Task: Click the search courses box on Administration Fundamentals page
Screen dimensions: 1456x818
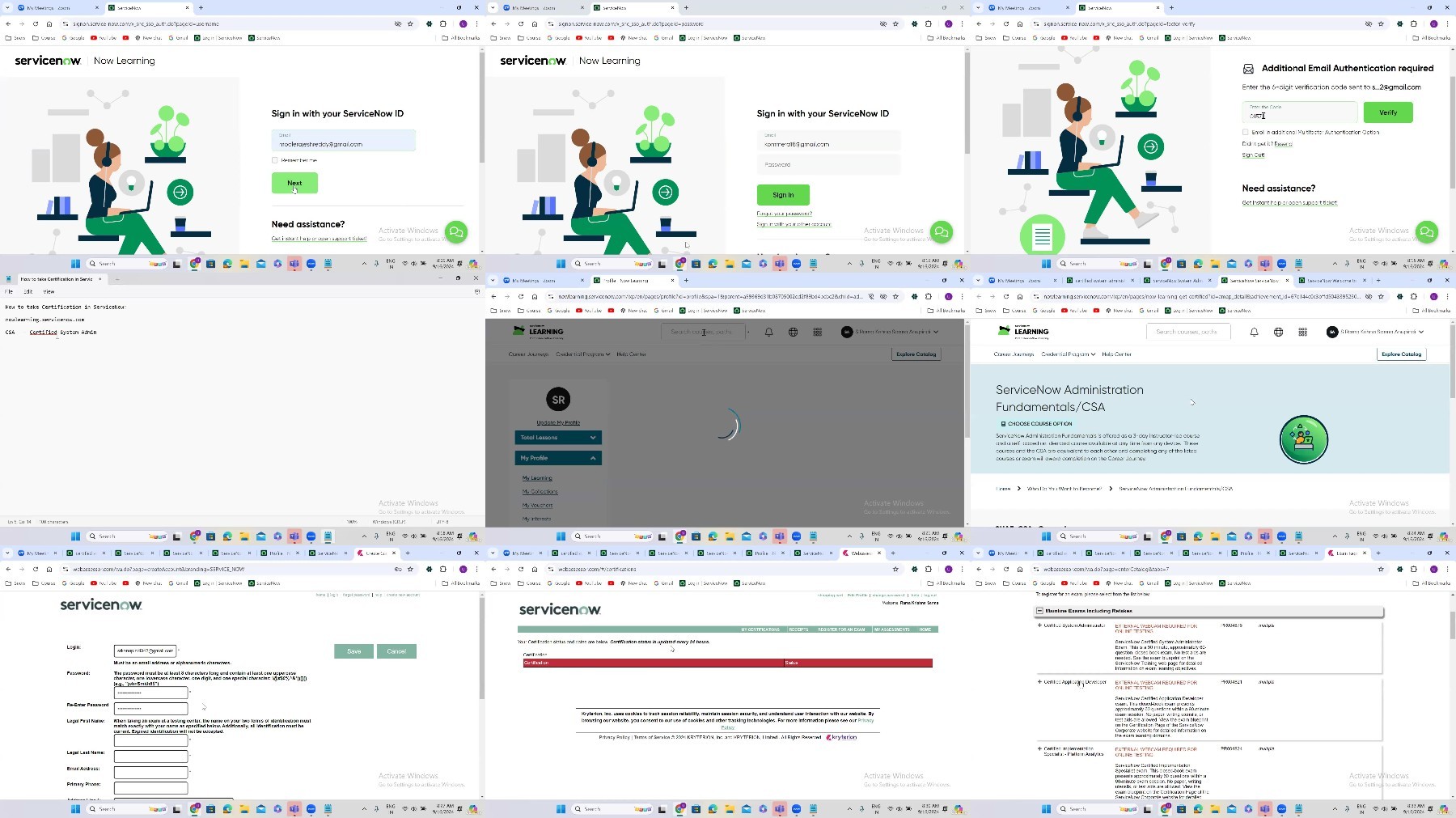Action: click(x=1188, y=332)
